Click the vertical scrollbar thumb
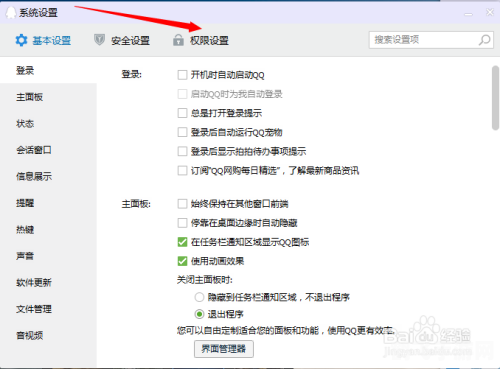This screenshot has height=369, width=500. [x=495, y=98]
